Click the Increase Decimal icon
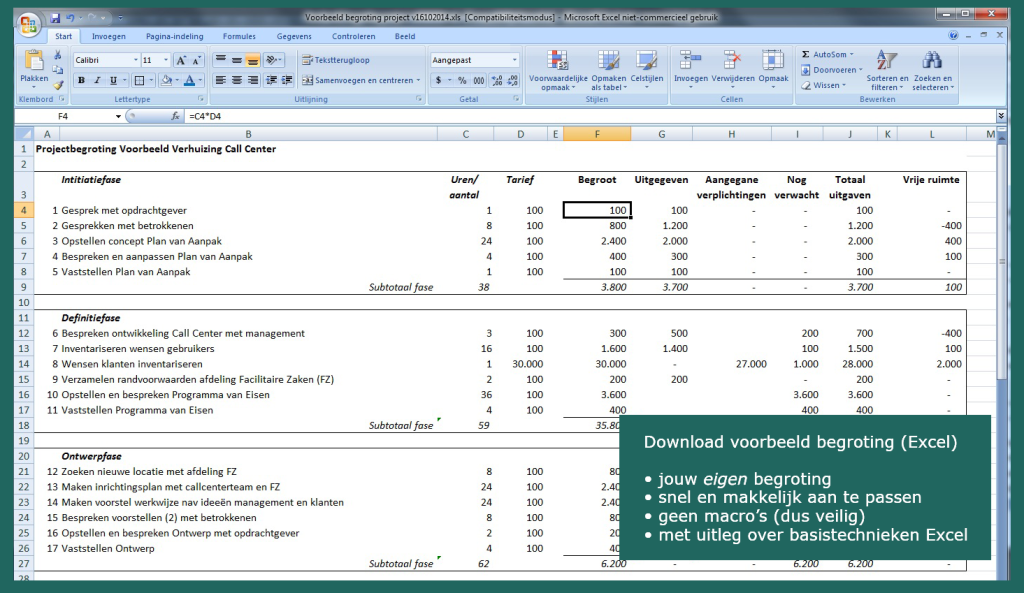The image size is (1024, 593). (x=497, y=80)
